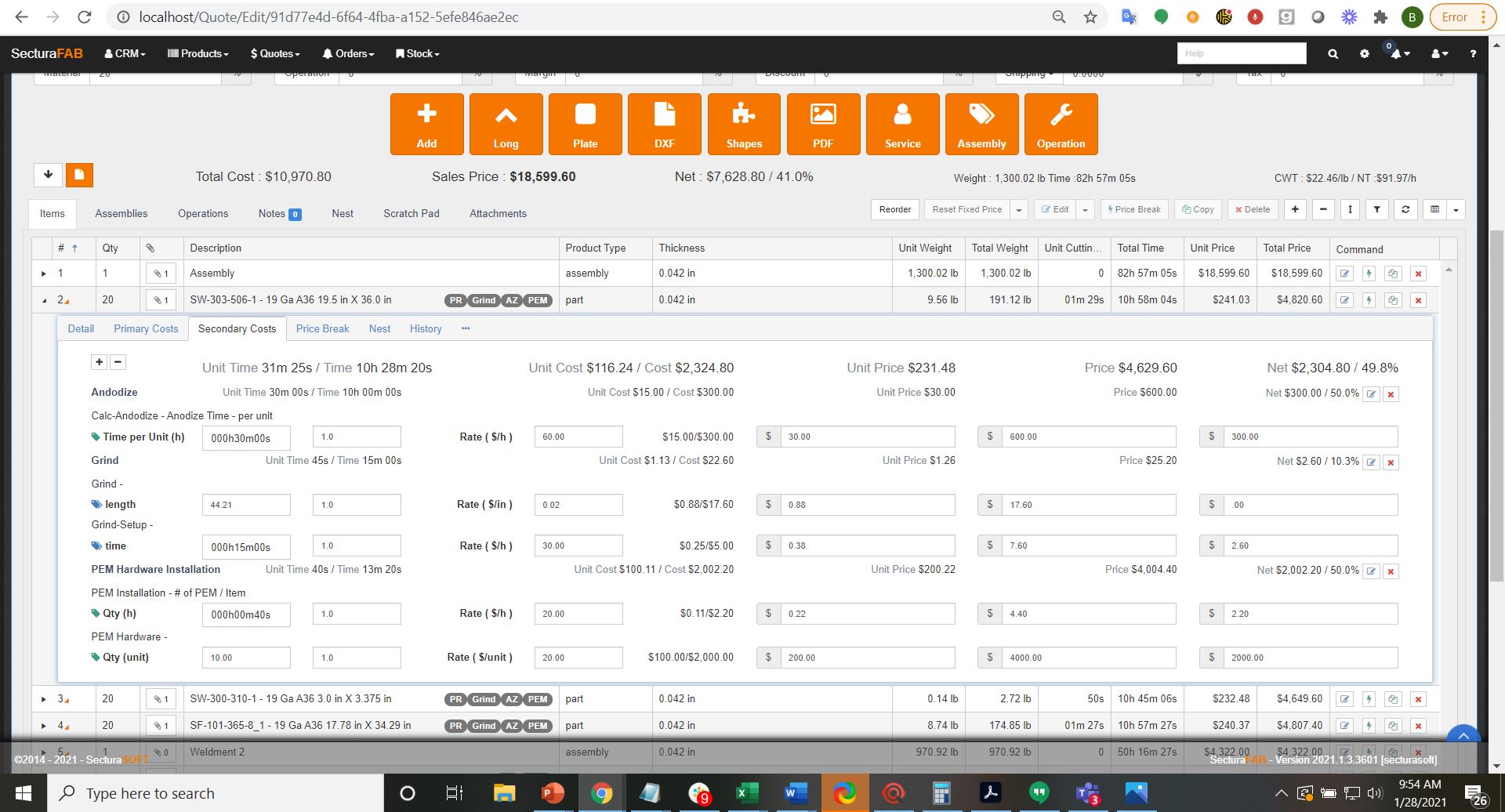Screen dimensions: 1505x812
Task: Expand the Weldment 2 assembly row
Action: (45, 752)
